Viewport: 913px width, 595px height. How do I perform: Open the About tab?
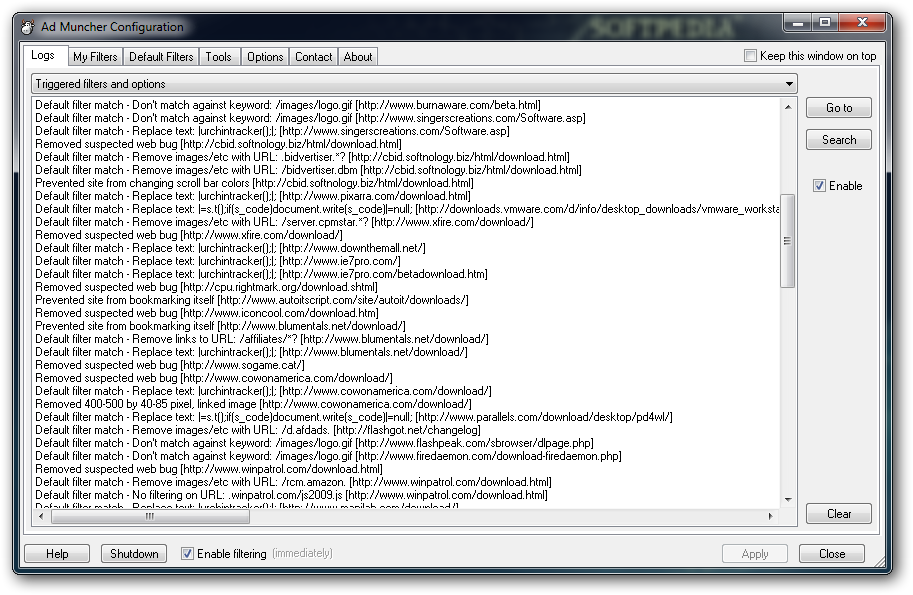(x=358, y=57)
